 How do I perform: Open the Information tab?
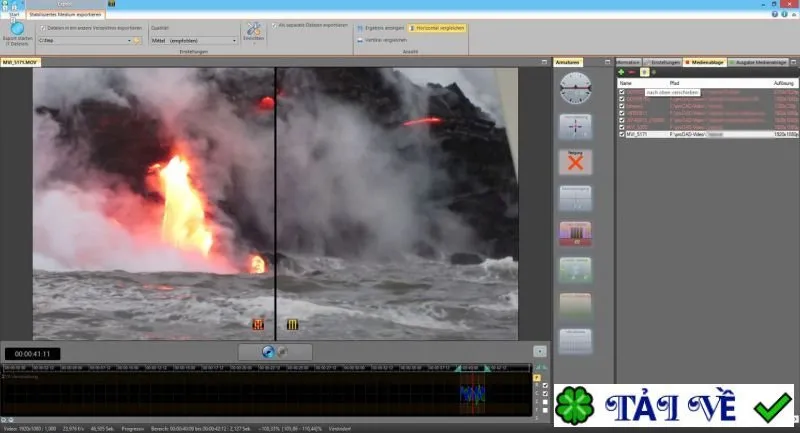click(629, 62)
